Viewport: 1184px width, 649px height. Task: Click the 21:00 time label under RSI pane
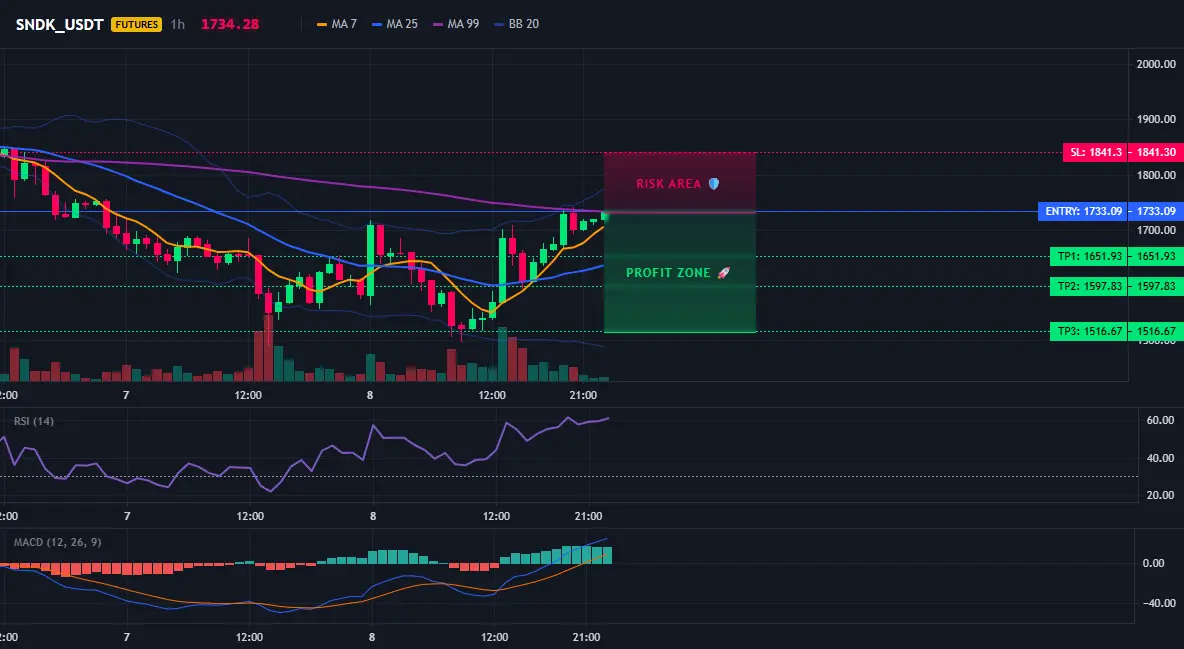pos(588,516)
